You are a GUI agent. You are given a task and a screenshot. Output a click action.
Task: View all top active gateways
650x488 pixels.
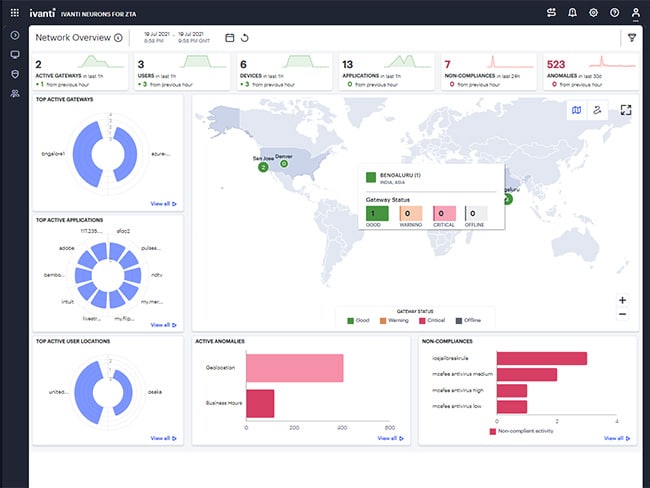coord(163,204)
